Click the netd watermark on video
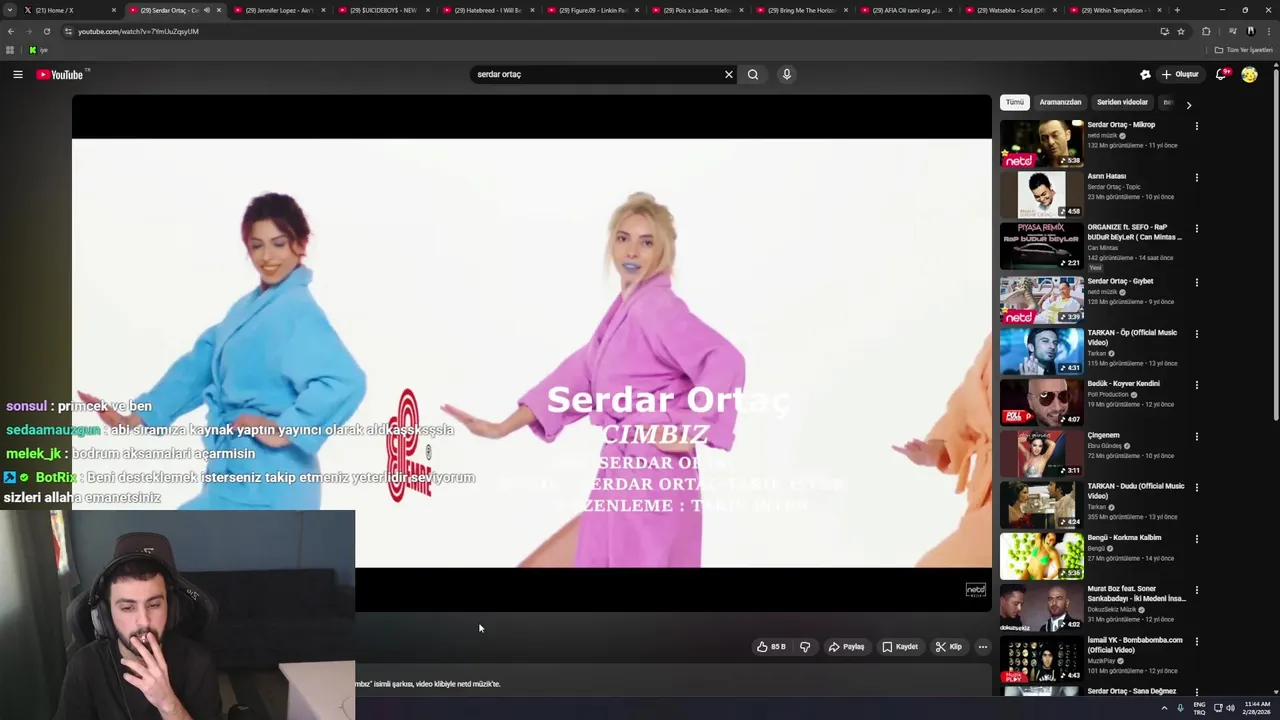 [x=975, y=590]
